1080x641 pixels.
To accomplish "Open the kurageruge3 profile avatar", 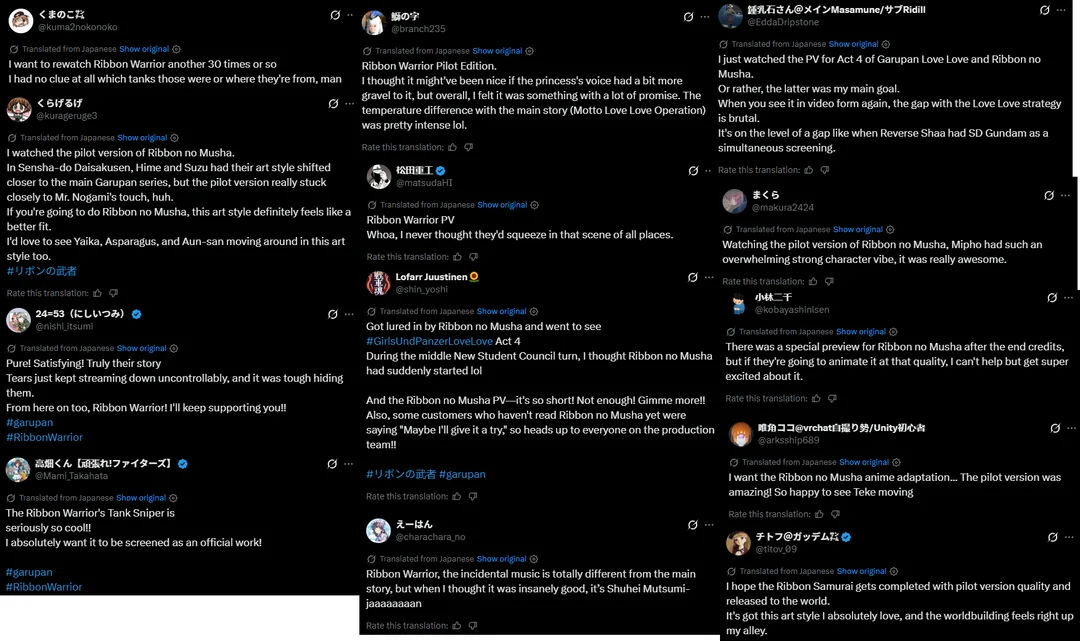I will [19, 109].
